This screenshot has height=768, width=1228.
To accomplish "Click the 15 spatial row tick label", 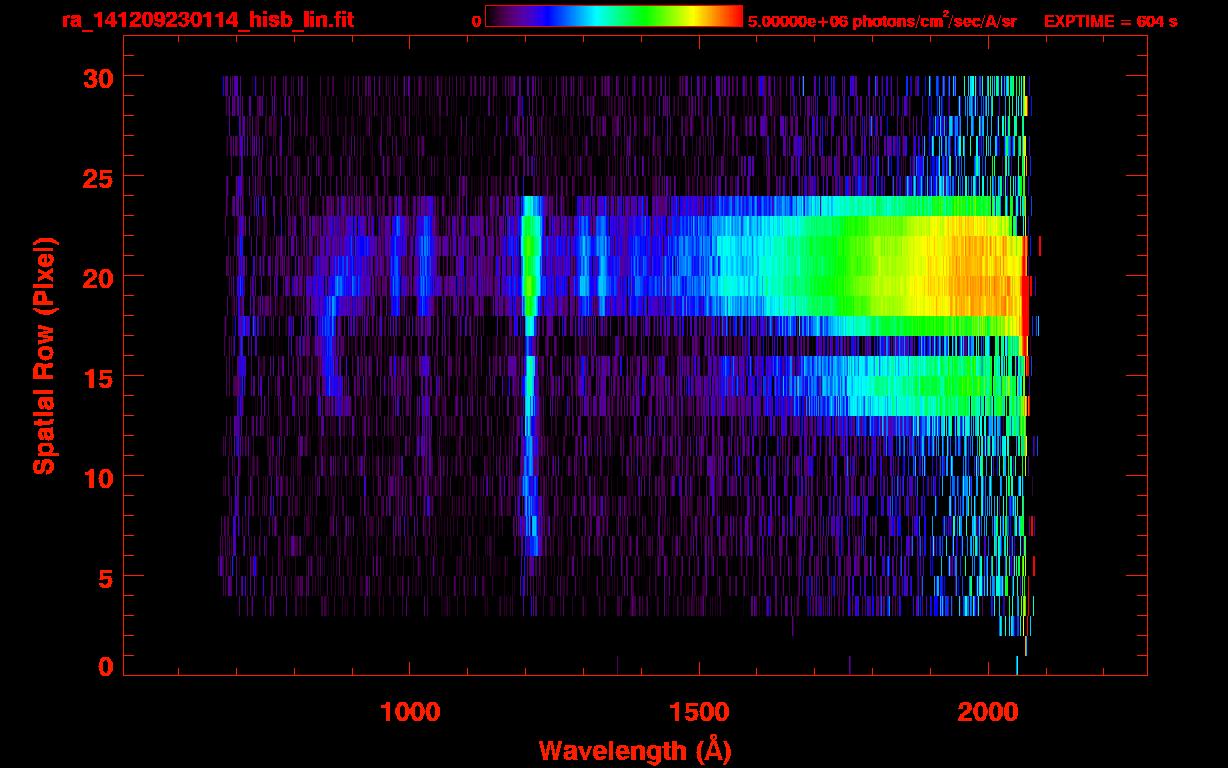I will coord(97,377).
